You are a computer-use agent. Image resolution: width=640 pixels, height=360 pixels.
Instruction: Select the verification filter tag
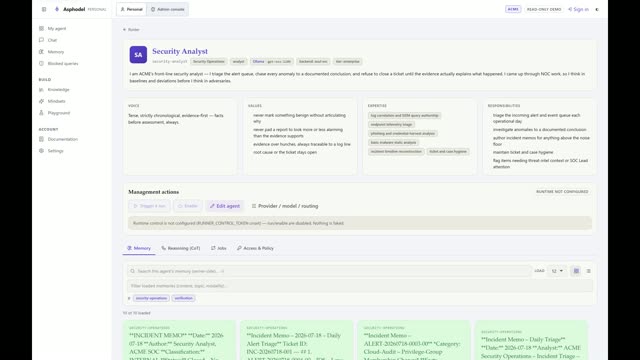click(x=183, y=298)
